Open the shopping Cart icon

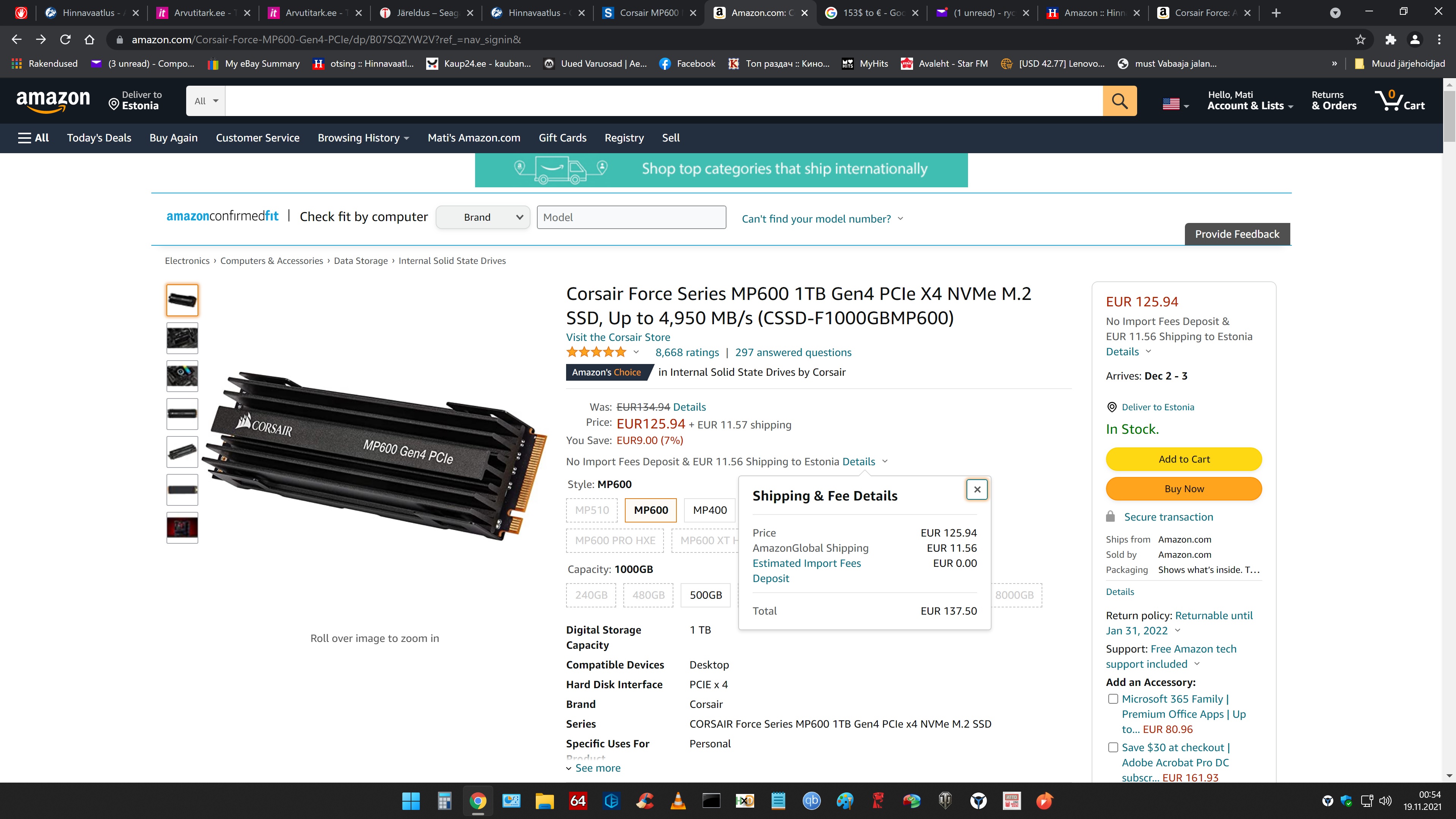coord(1400,100)
